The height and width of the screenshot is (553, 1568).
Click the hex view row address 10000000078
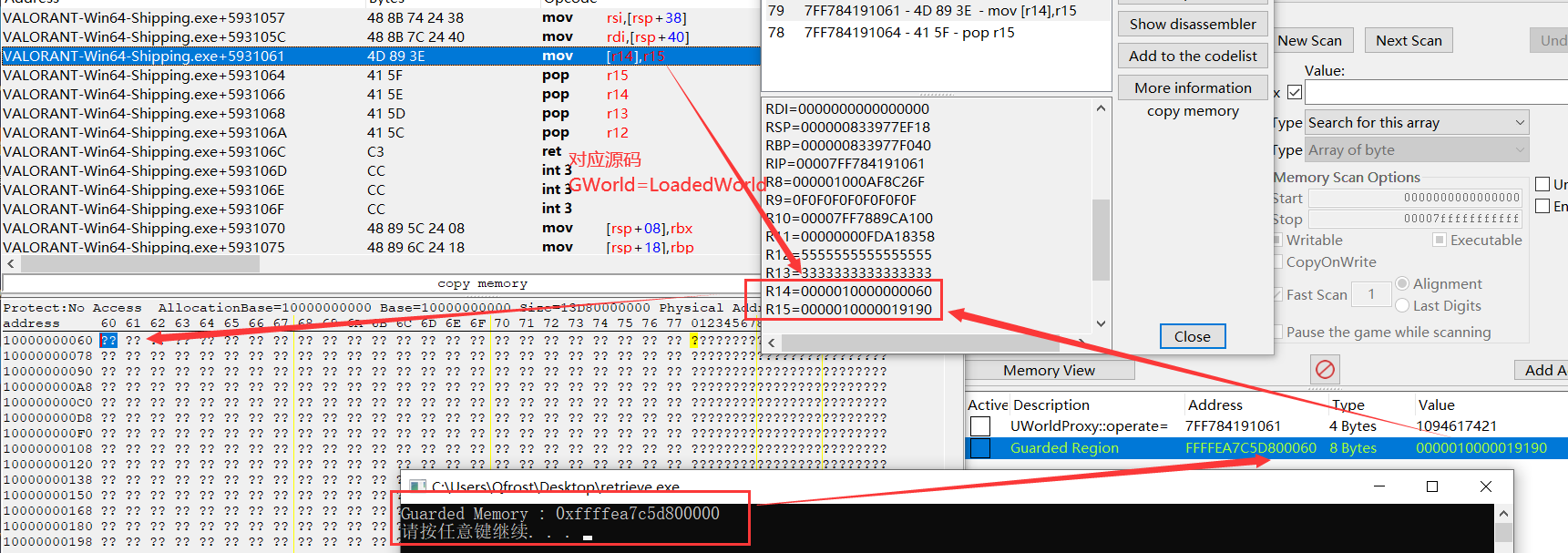(48, 355)
